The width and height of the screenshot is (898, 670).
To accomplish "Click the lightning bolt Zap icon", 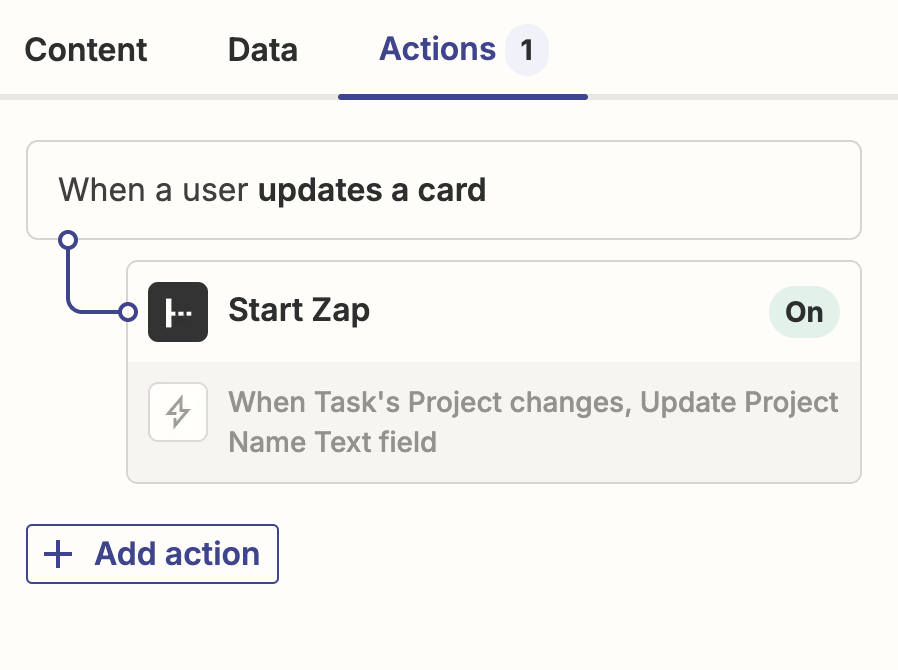I will (x=178, y=412).
